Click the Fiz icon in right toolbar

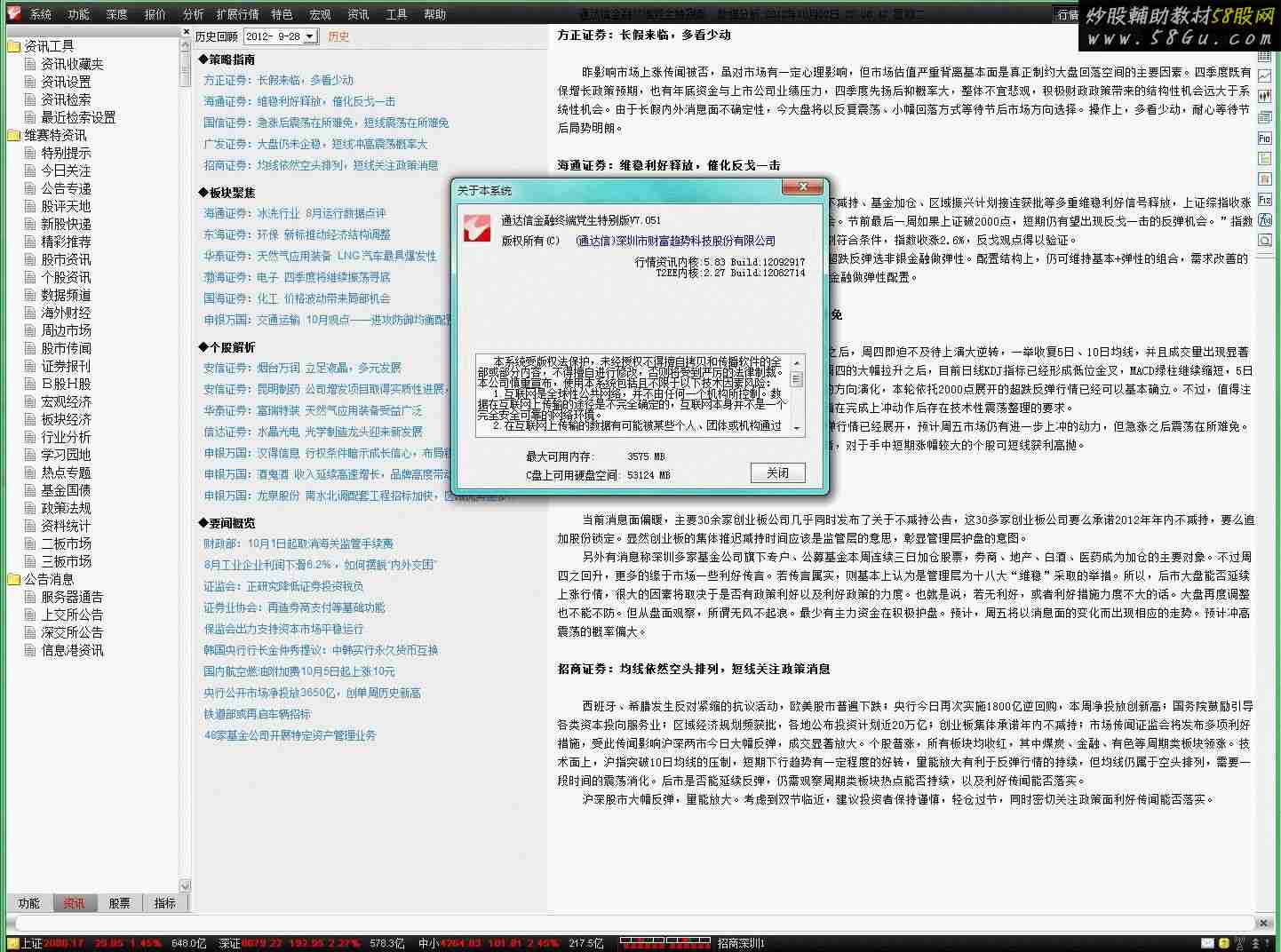click(1264, 200)
